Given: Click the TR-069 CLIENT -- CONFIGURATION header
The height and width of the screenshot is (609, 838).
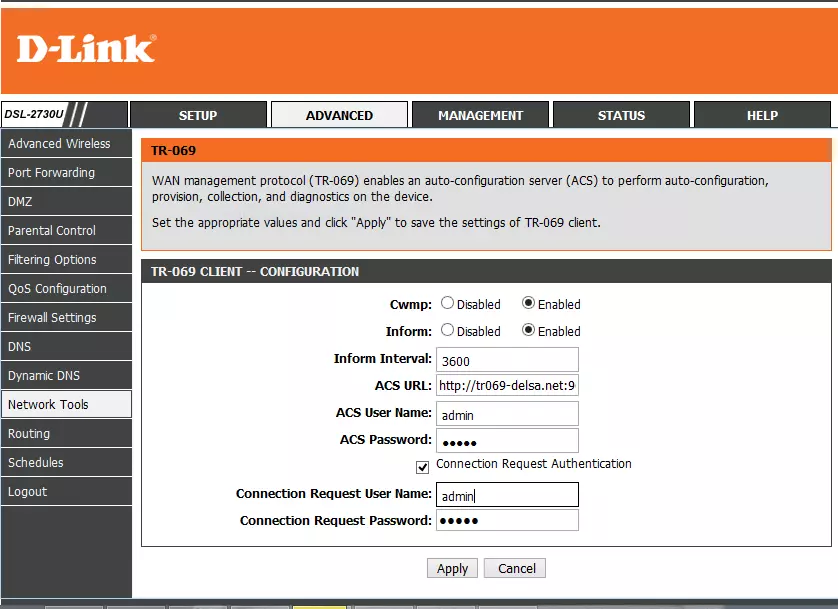Looking at the screenshot, I should (x=255, y=271).
